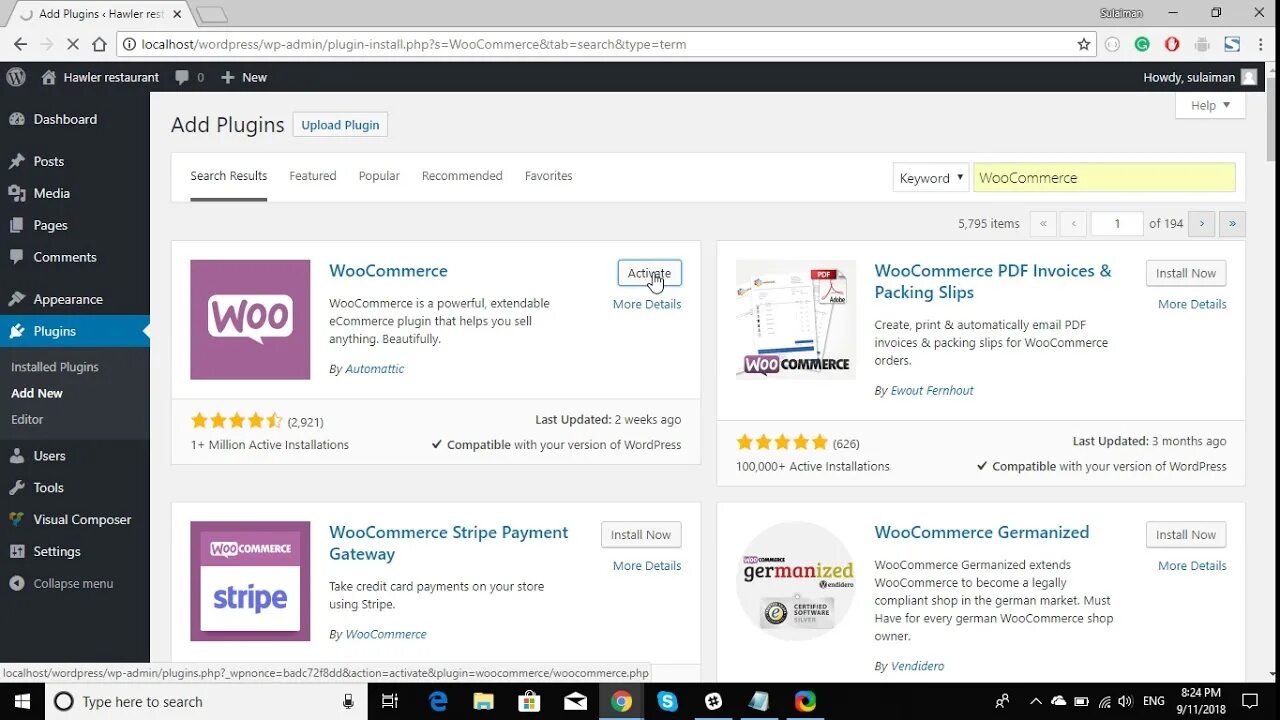The width and height of the screenshot is (1280, 720).
Task: Click the WordPress logo in admin bar
Action: tap(15, 77)
